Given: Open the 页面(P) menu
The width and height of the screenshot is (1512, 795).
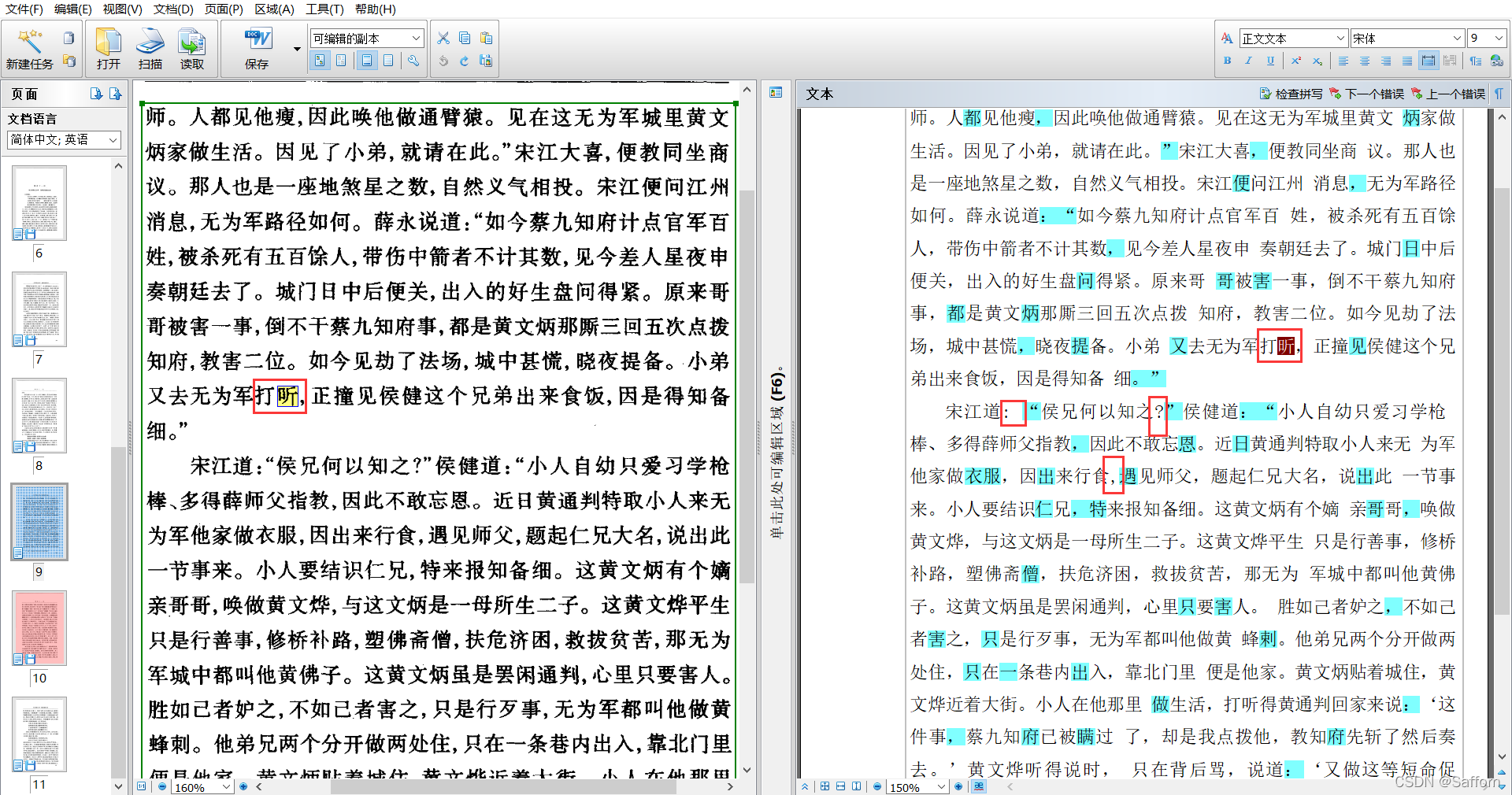Looking at the screenshot, I should pos(224,9).
